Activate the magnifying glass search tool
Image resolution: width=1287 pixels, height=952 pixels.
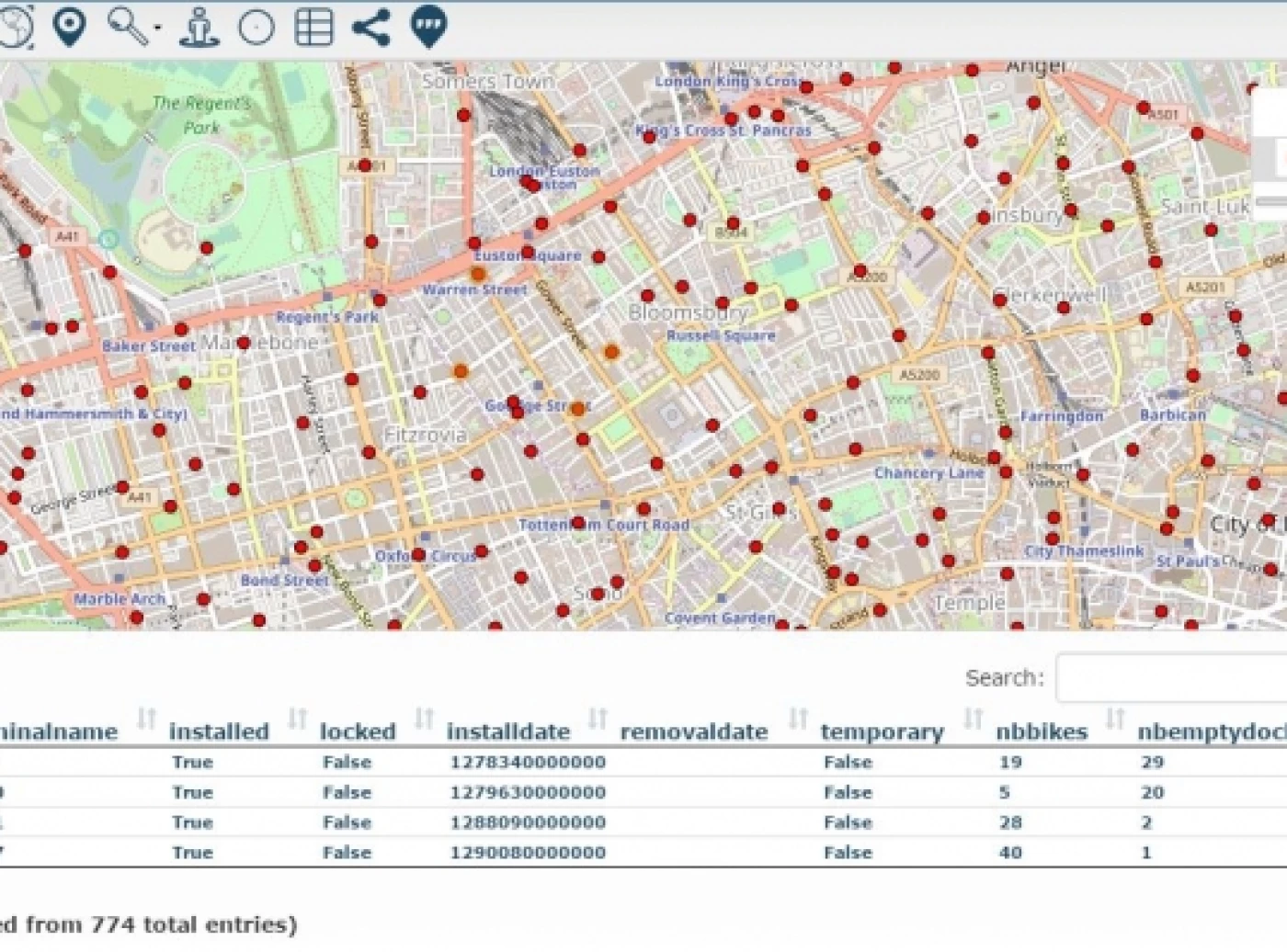pos(127,26)
